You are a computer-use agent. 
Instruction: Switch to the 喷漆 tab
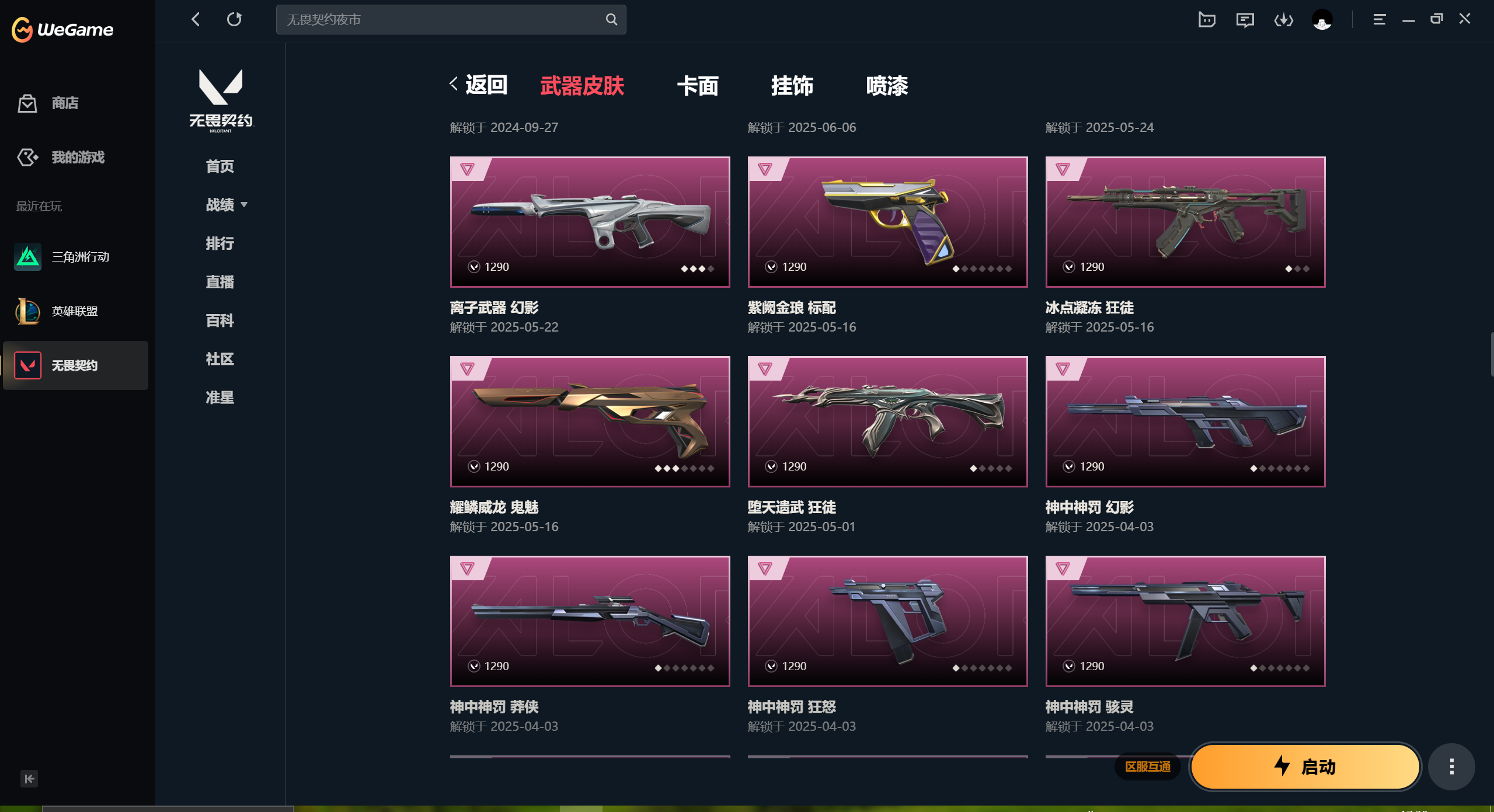pos(887,86)
